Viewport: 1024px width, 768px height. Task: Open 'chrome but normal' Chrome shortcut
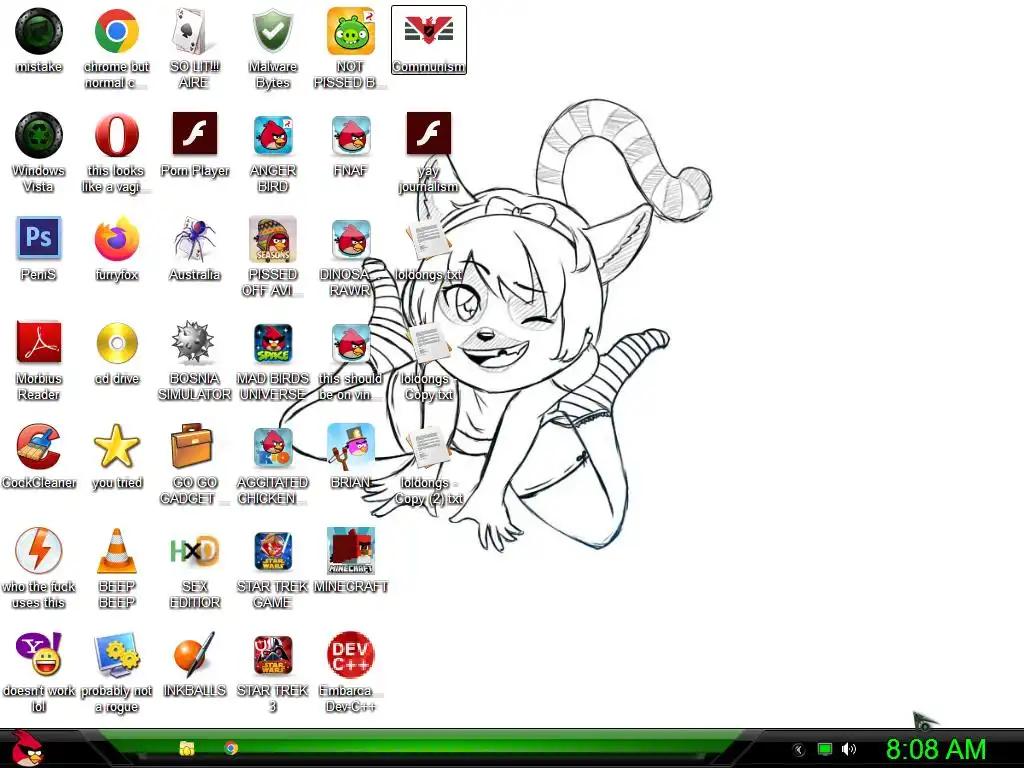116,31
